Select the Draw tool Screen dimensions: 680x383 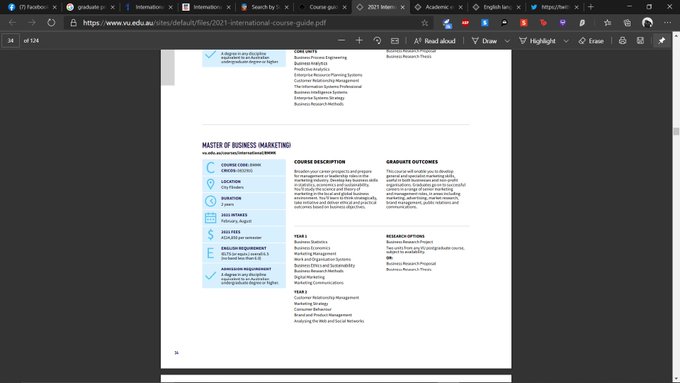pyautogui.click(x=484, y=41)
